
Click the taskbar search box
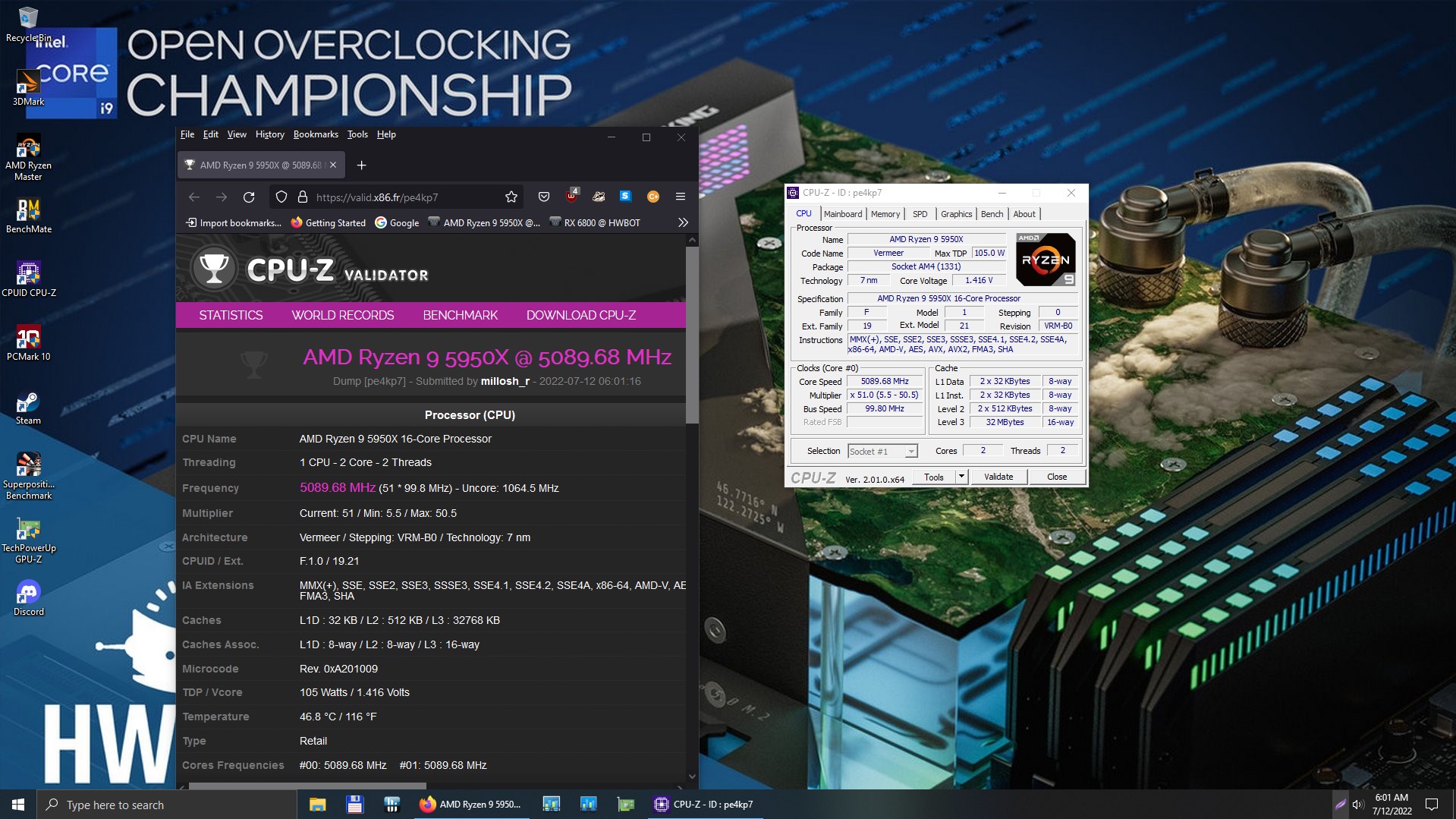tap(166, 805)
